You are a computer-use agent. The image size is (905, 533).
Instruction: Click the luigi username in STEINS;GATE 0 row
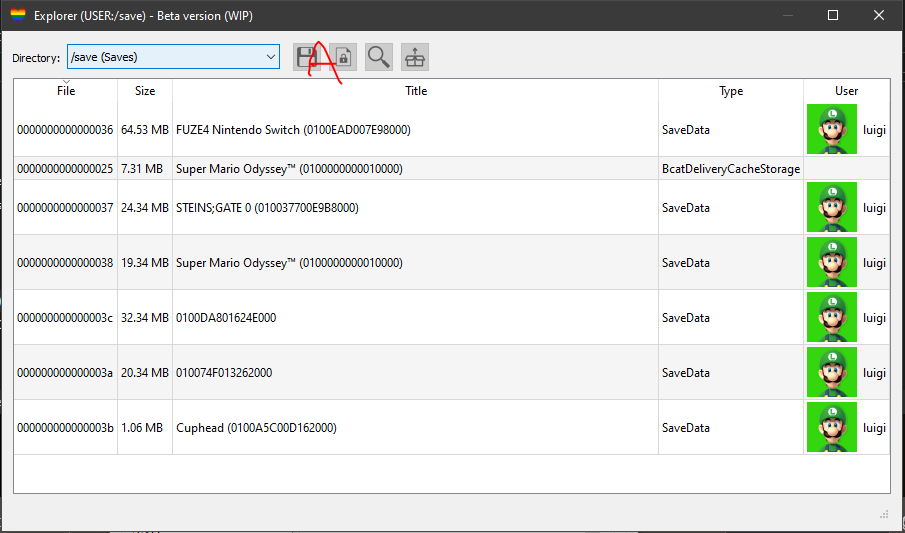click(874, 208)
